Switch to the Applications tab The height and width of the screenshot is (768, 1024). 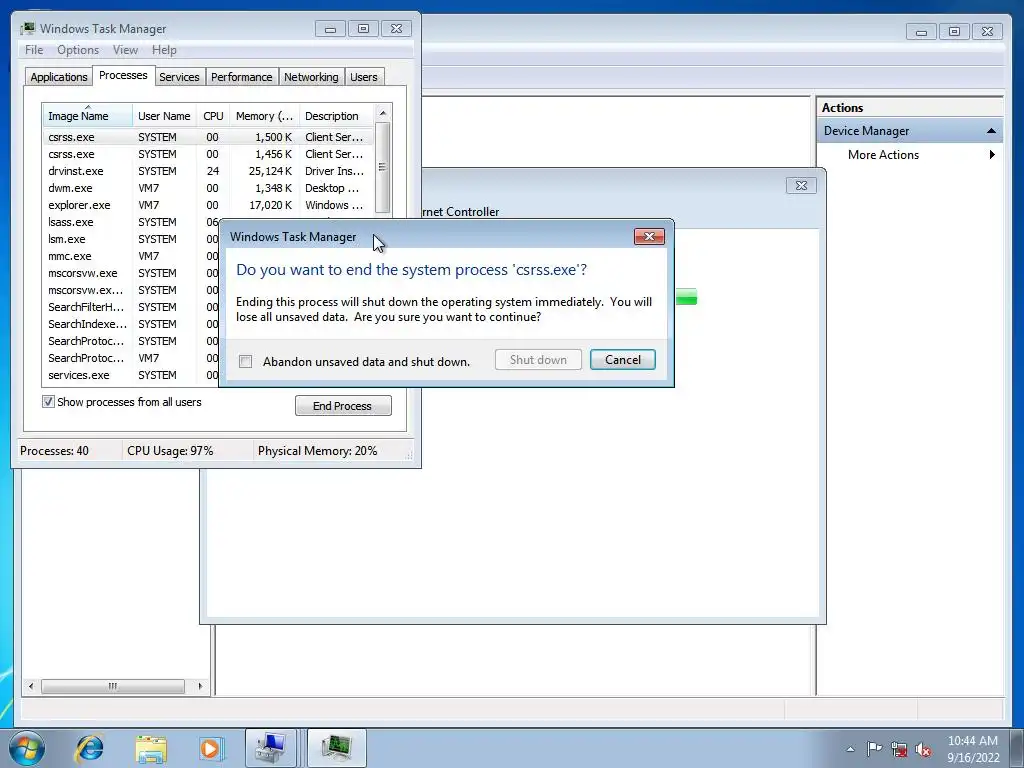pyautogui.click(x=59, y=77)
